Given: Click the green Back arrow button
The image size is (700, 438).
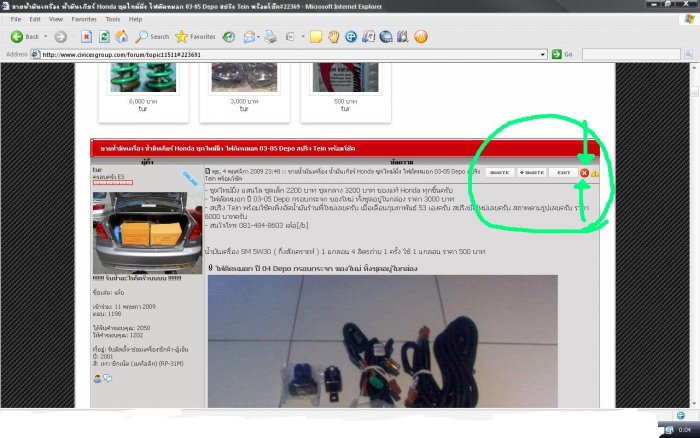Looking at the screenshot, I should [x=17, y=37].
